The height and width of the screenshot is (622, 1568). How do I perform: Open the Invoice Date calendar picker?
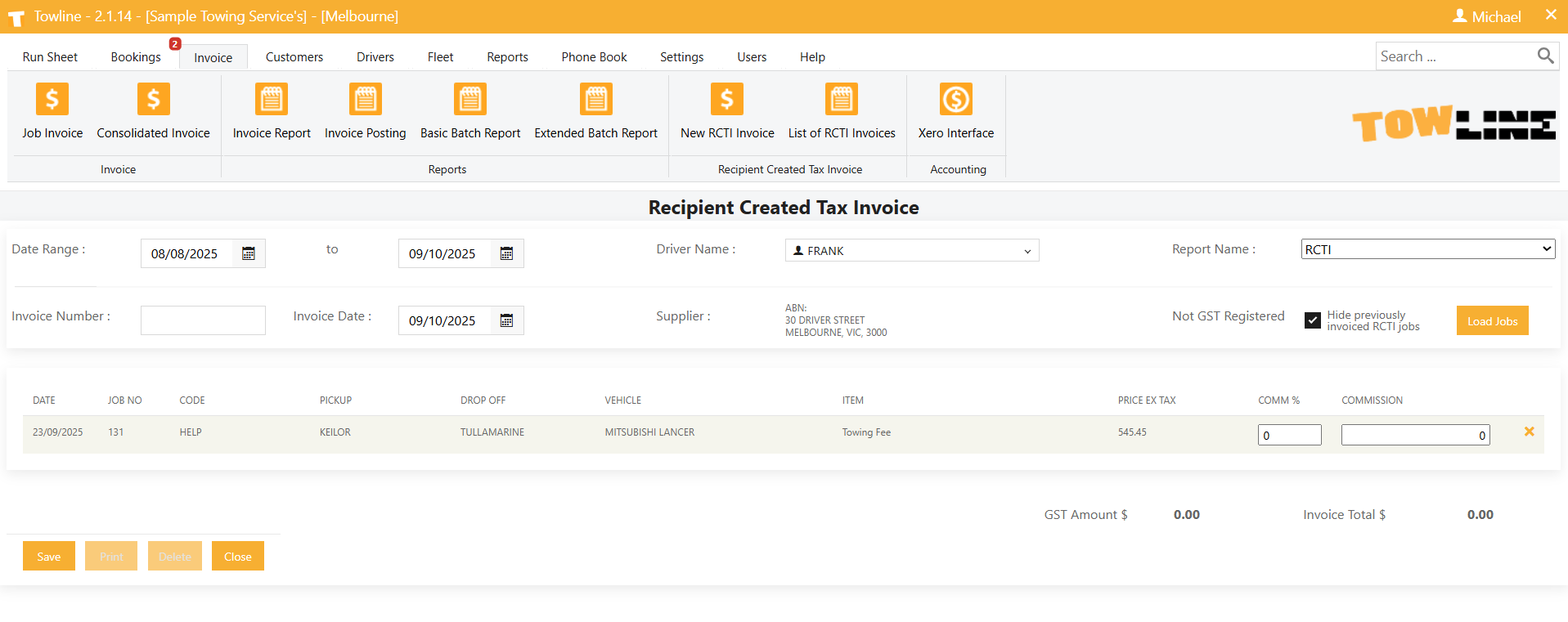(x=506, y=321)
